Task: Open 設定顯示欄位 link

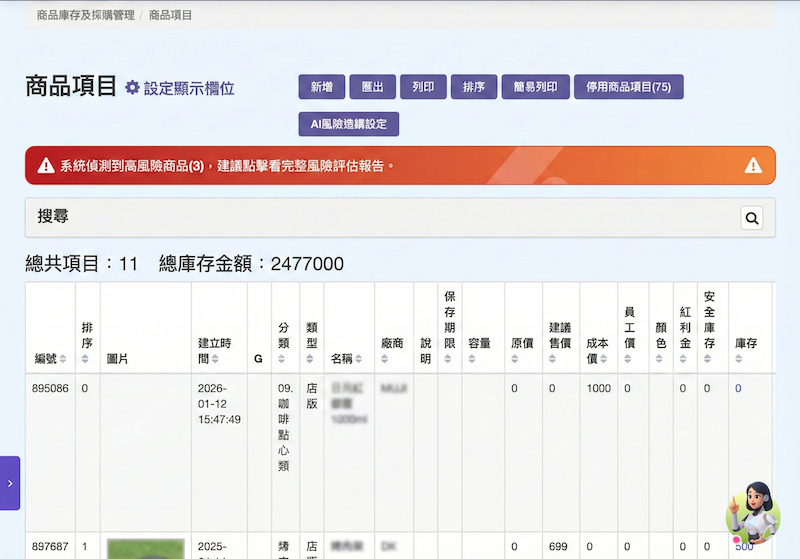Action: (x=189, y=88)
